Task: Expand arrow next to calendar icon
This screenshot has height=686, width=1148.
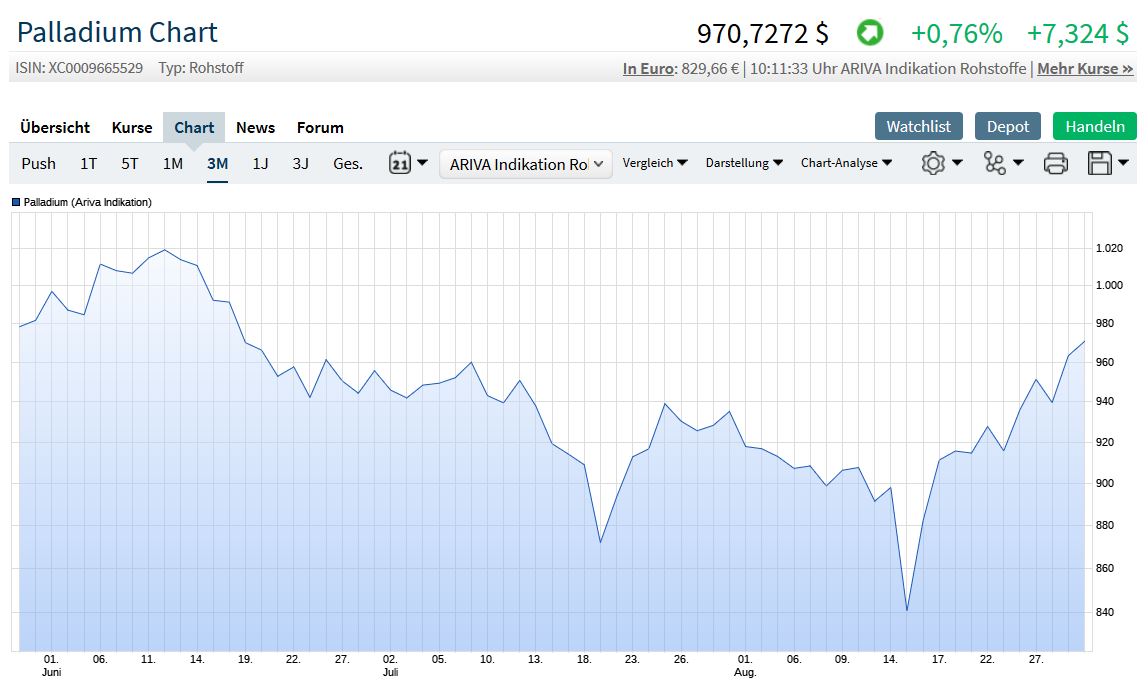Action: pos(422,162)
